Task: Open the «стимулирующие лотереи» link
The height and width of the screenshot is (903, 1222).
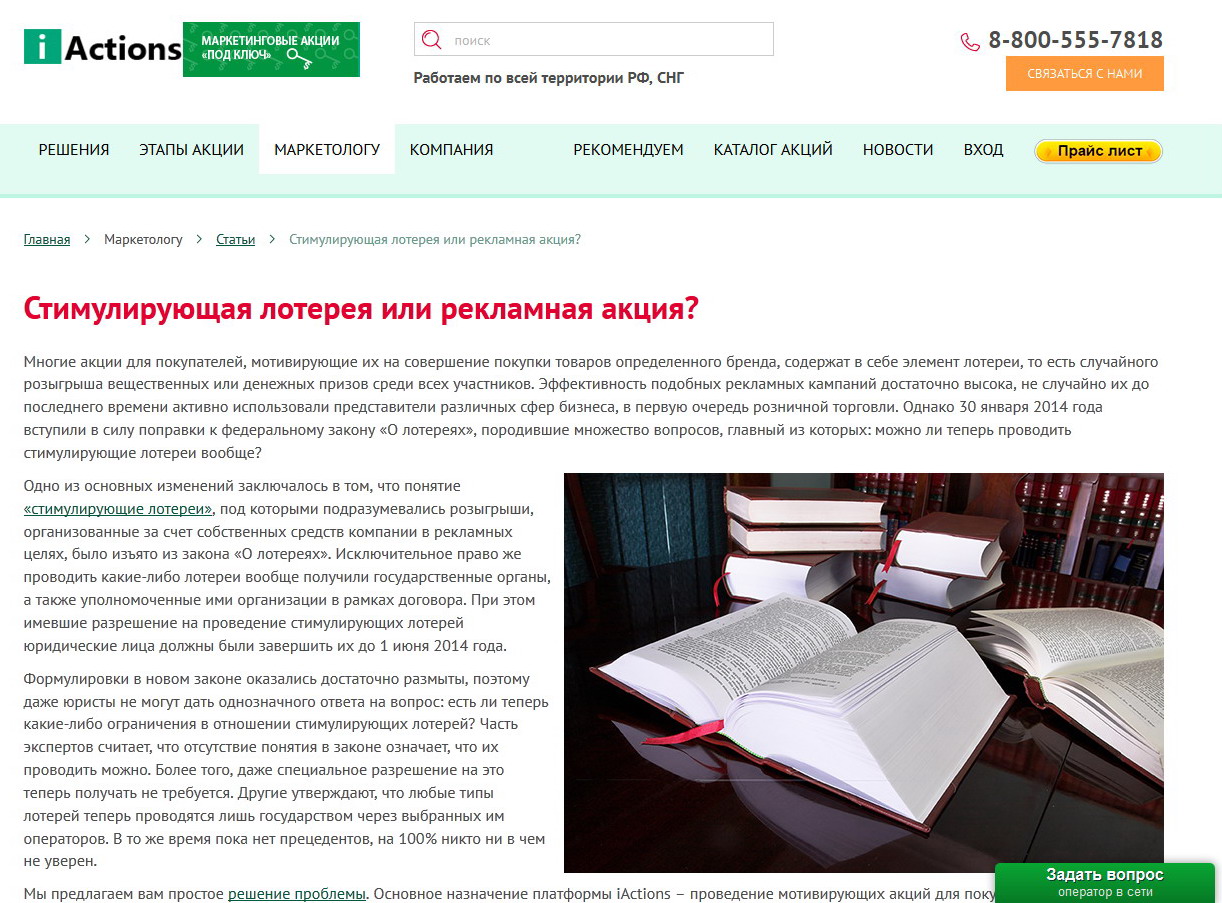Action: pos(118,509)
